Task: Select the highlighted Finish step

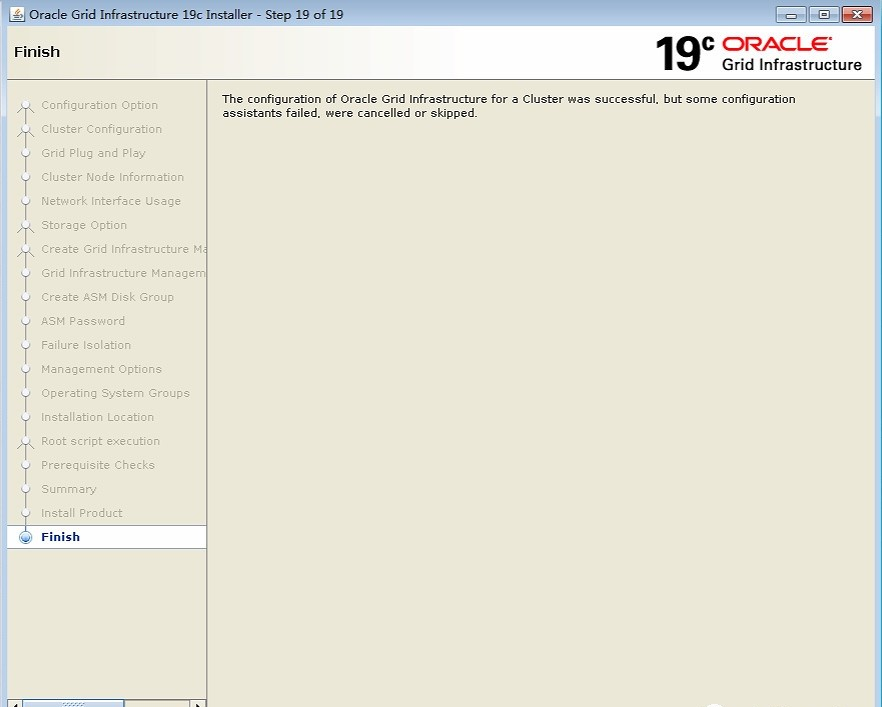Action: coord(107,537)
